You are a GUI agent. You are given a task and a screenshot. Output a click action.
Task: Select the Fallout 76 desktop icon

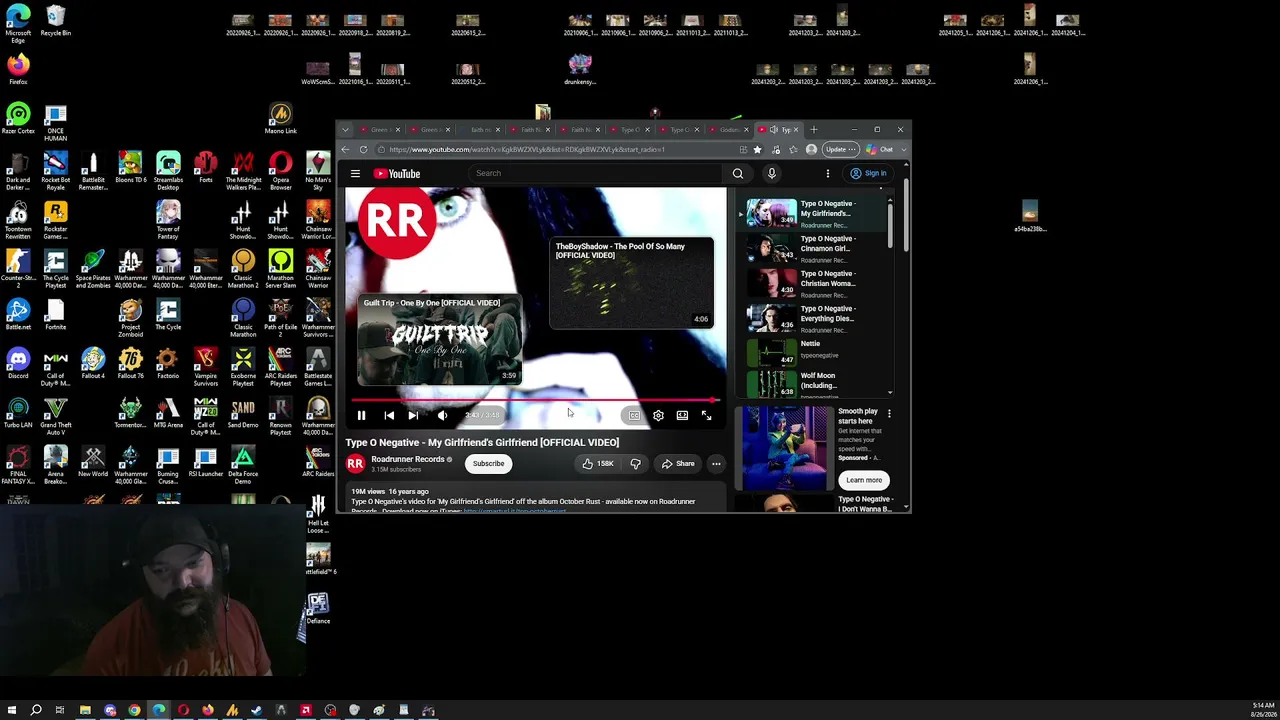[130, 362]
